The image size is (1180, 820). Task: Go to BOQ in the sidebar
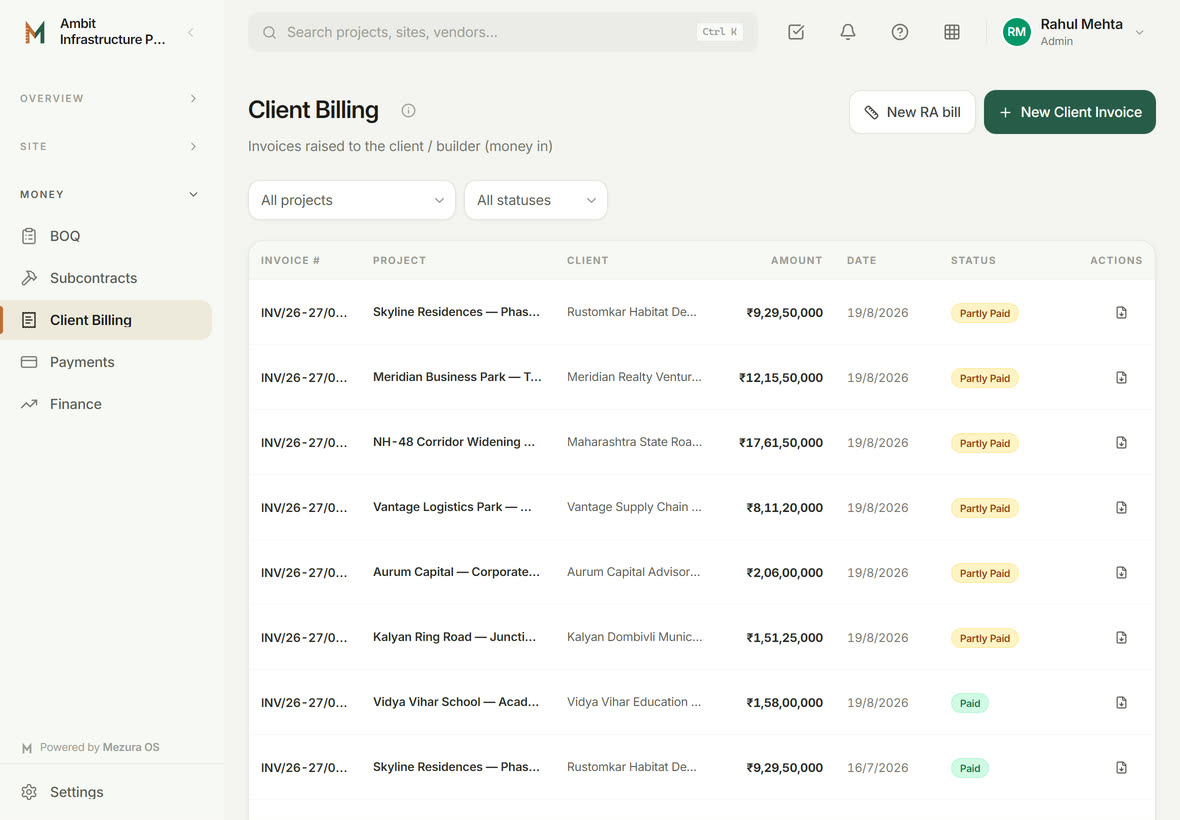pos(107,236)
